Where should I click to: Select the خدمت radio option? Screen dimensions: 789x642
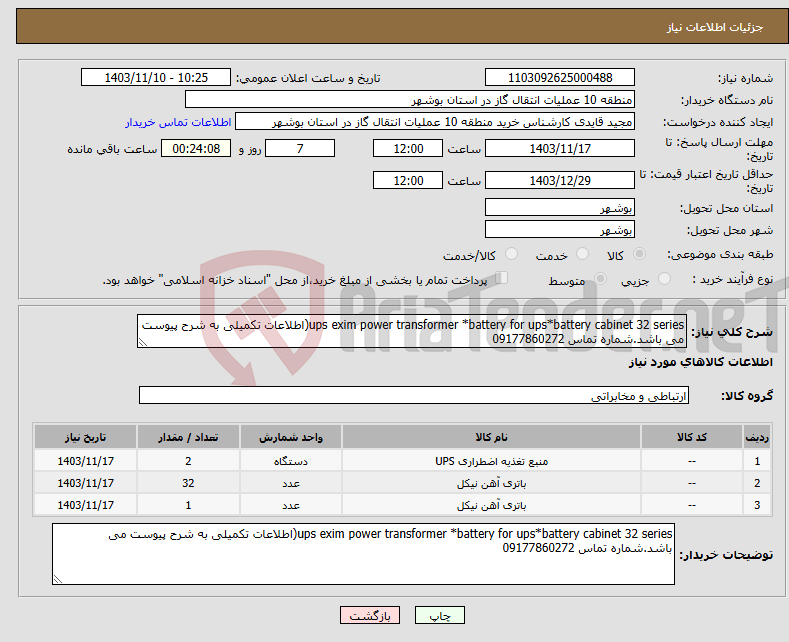pos(576,255)
